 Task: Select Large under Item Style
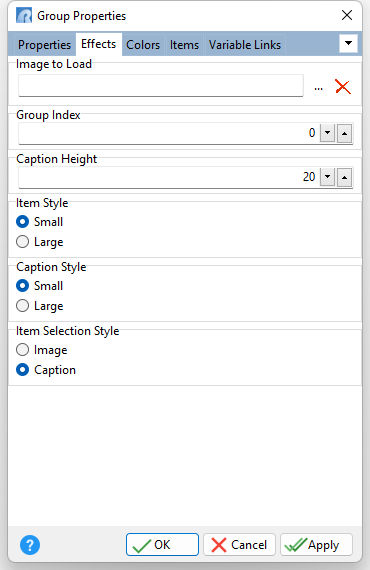click(x=40, y=242)
